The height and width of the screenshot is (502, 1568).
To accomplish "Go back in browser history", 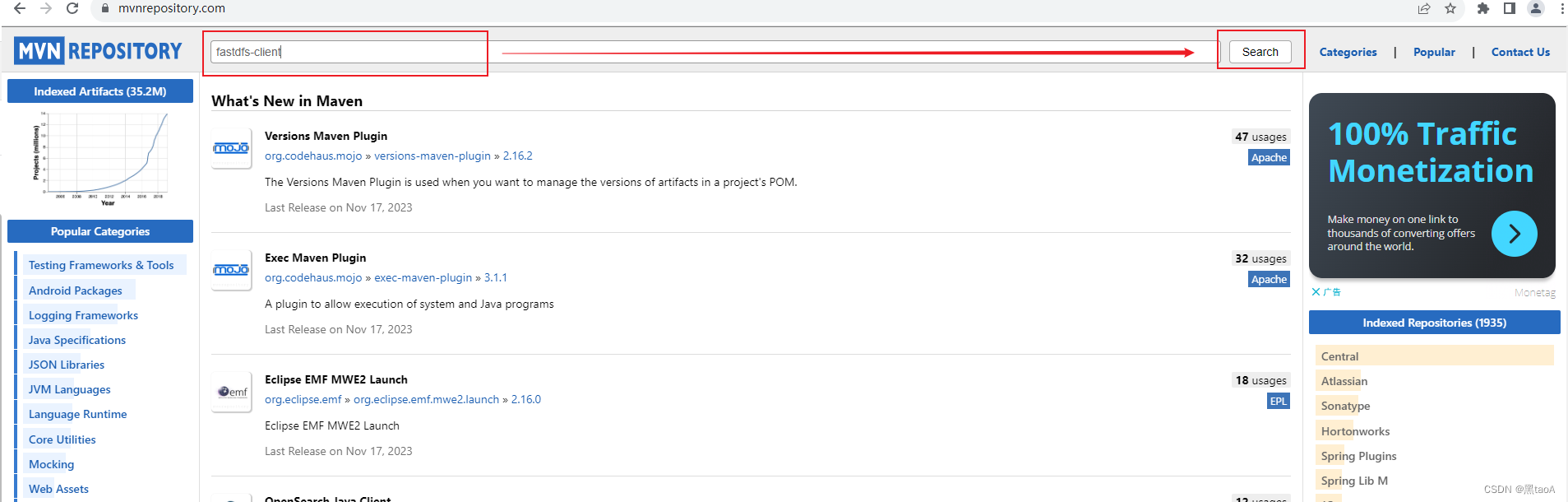I will tap(20, 8).
